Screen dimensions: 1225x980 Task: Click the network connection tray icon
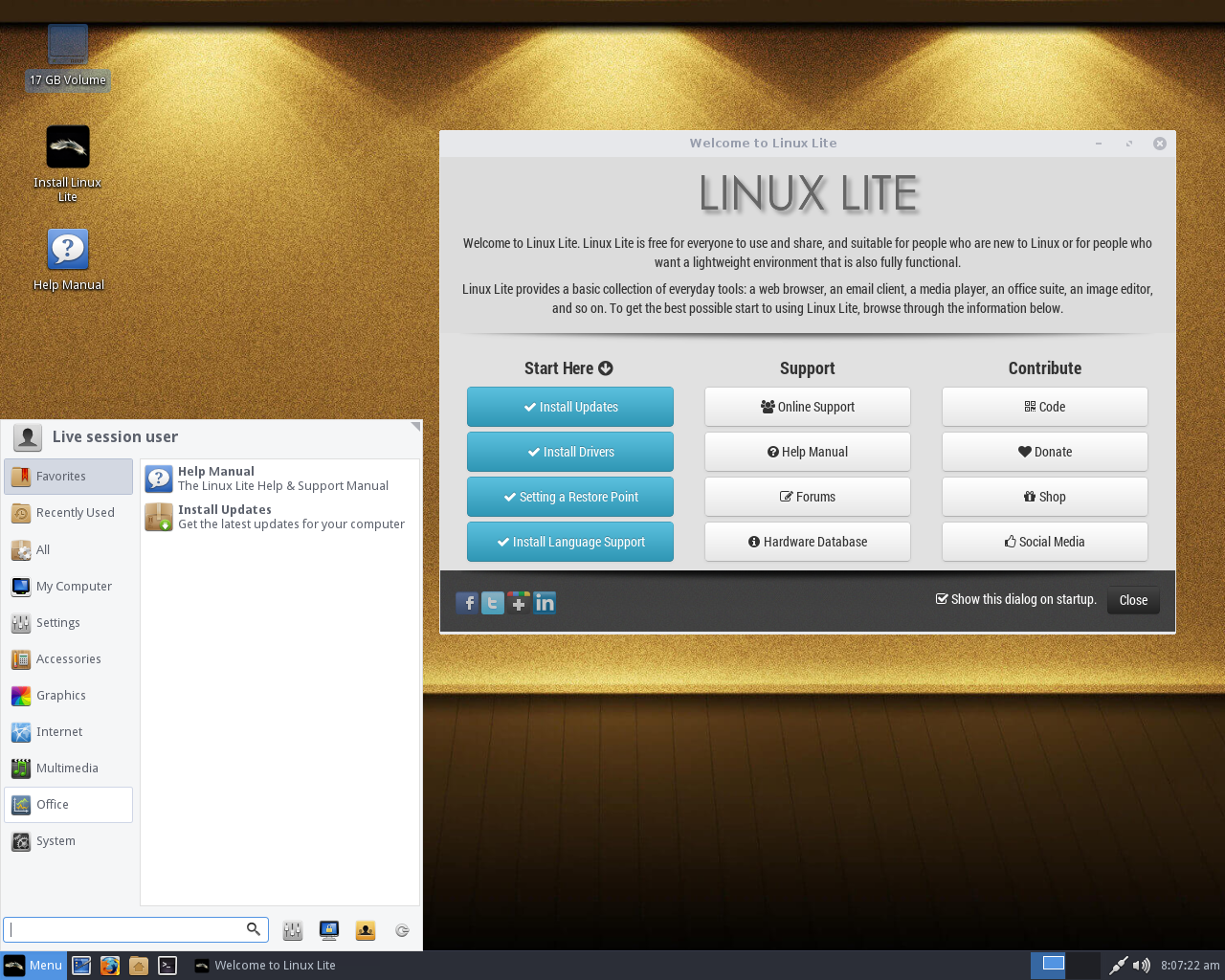[1118, 966]
